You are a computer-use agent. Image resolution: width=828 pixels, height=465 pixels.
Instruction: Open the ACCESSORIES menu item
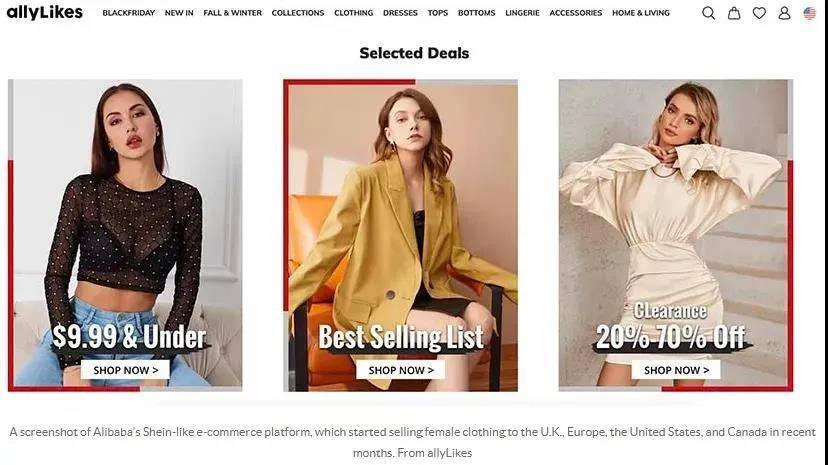coord(576,13)
